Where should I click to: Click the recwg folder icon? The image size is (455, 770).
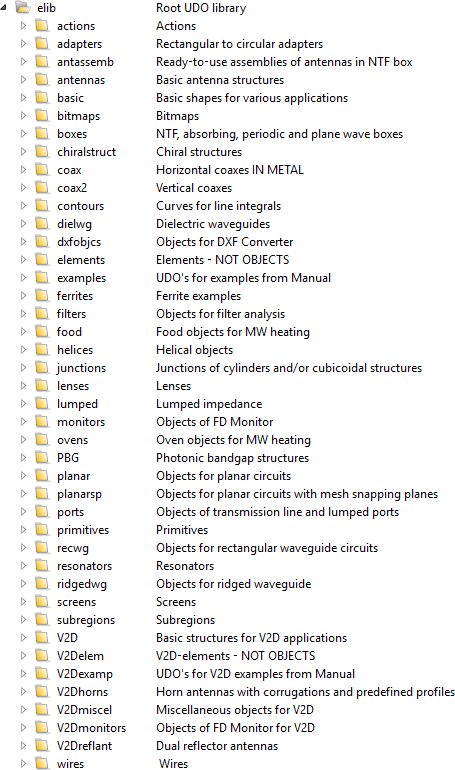pyautogui.click(x=42, y=548)
